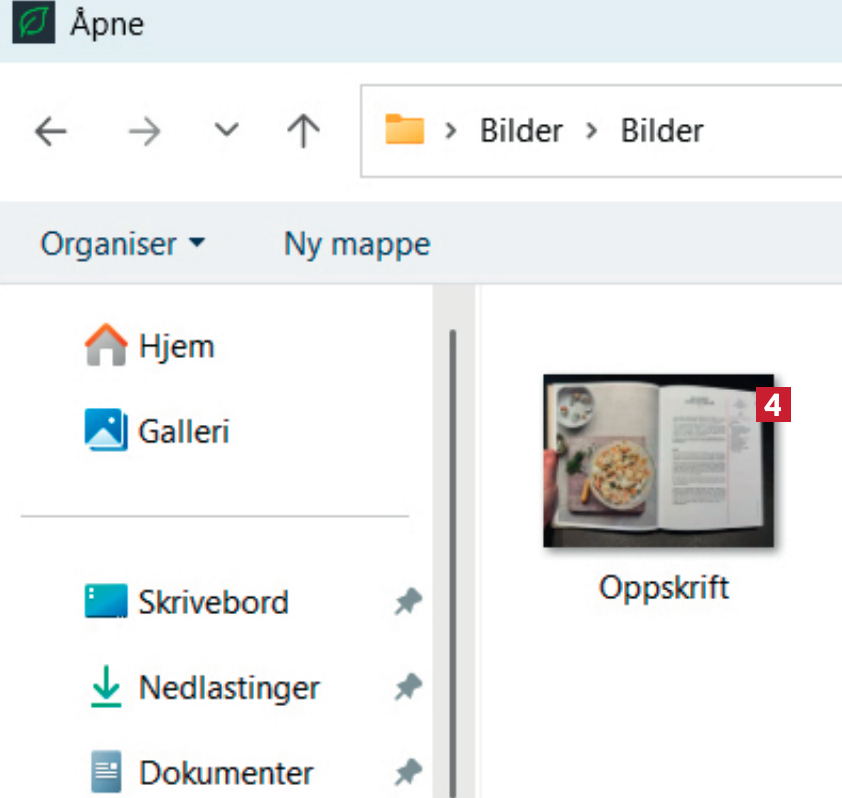Open Hjem in the navigation pane
This screenshot has height=798, width=842.
click(x=150, y=347)
